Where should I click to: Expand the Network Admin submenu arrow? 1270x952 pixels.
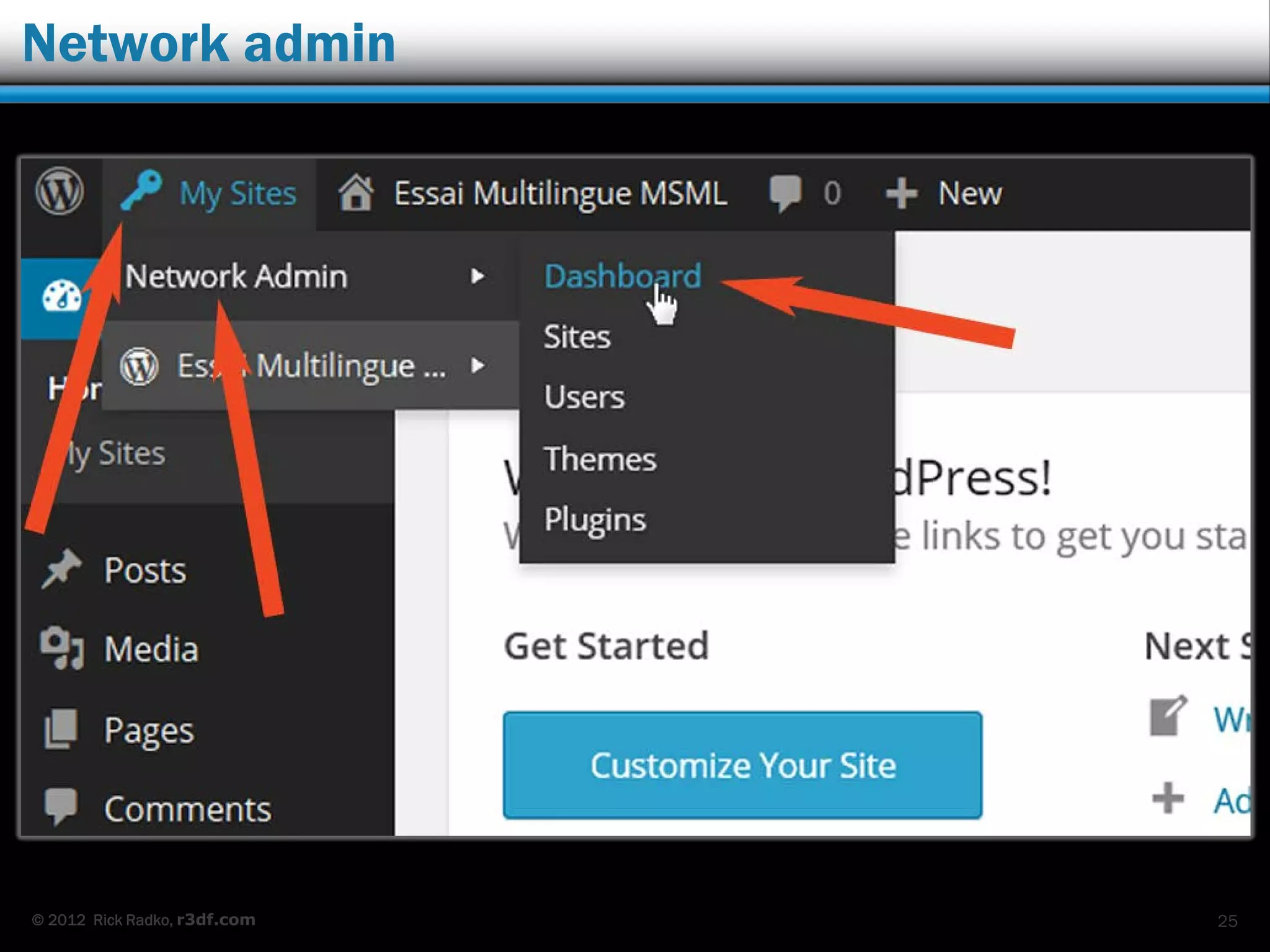pyautogui.click(x=477, y=276)
